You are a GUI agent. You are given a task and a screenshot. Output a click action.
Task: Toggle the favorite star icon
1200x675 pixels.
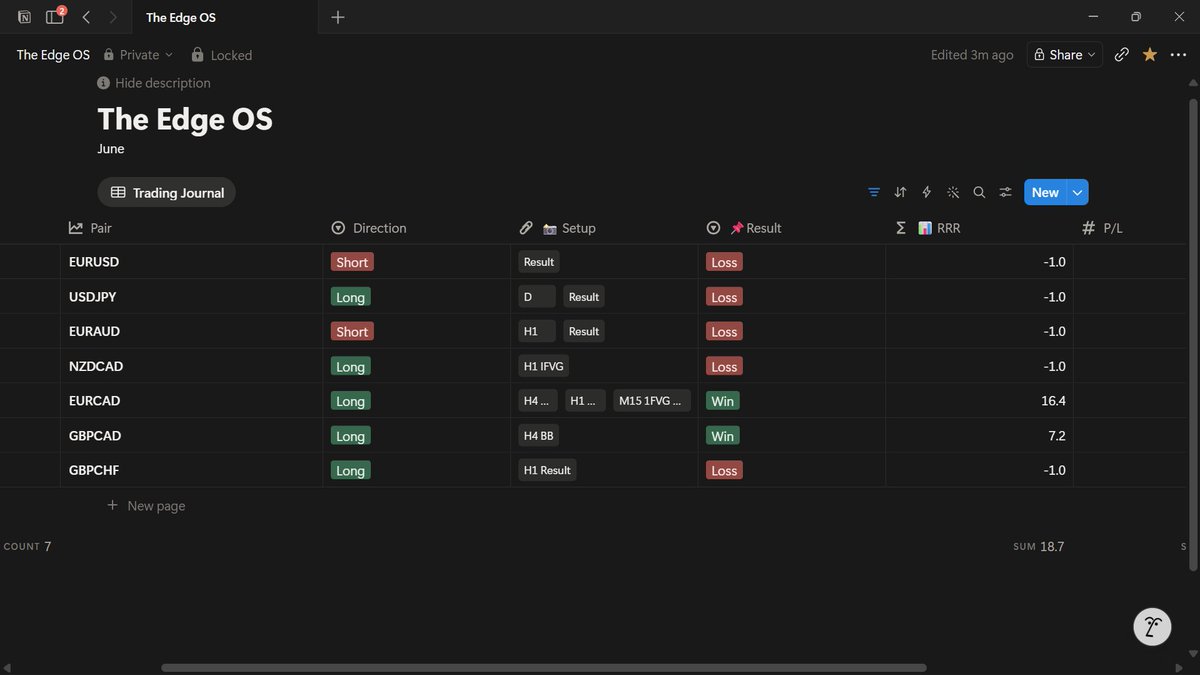pyautogui.click(x=1150, y=55)
